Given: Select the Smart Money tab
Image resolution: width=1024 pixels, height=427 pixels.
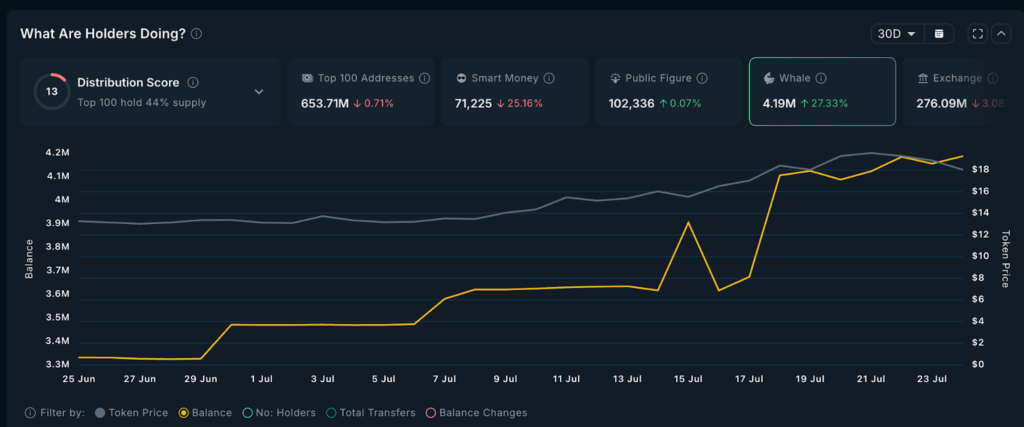Looking at the screenshot, I should 515,91.
